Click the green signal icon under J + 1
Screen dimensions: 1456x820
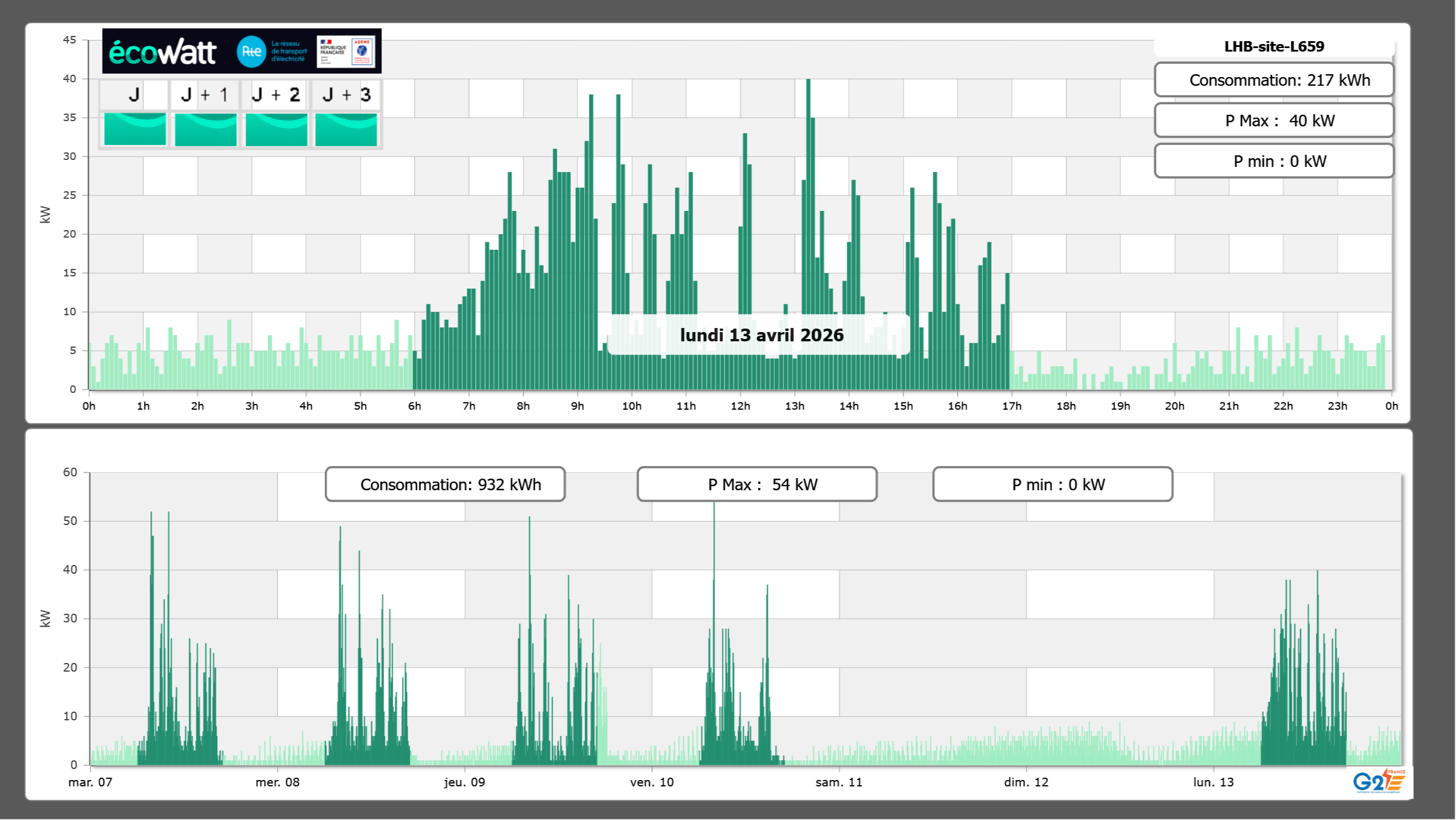click(206, 129)
